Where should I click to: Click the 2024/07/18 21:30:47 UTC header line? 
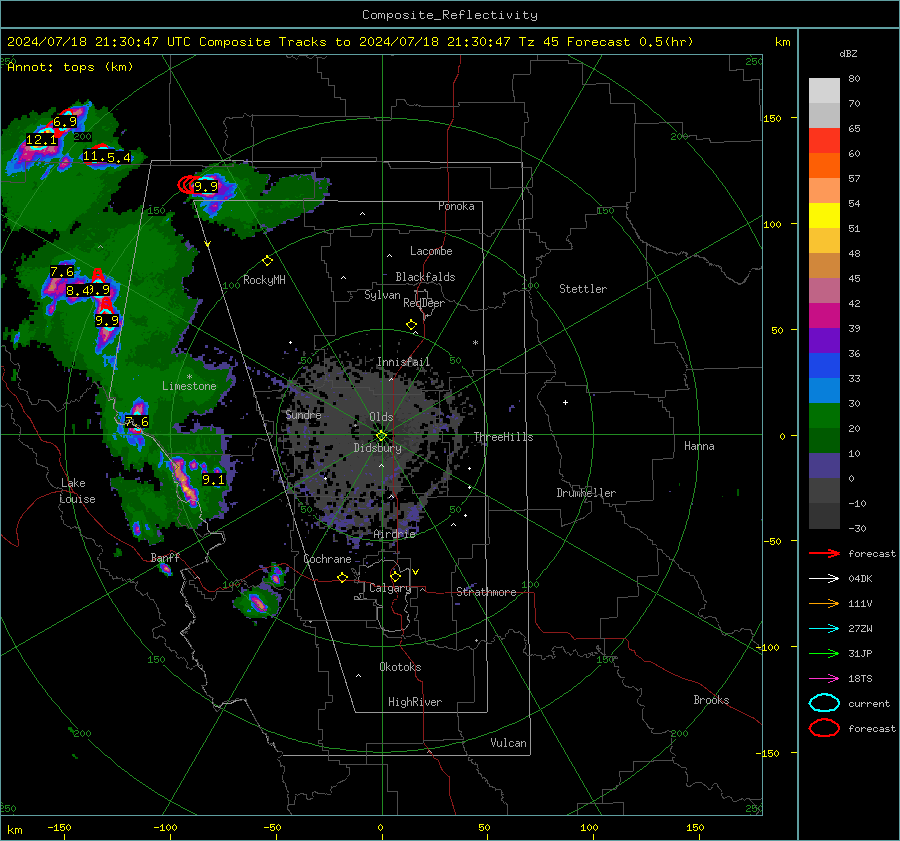[x=350, y=42]
